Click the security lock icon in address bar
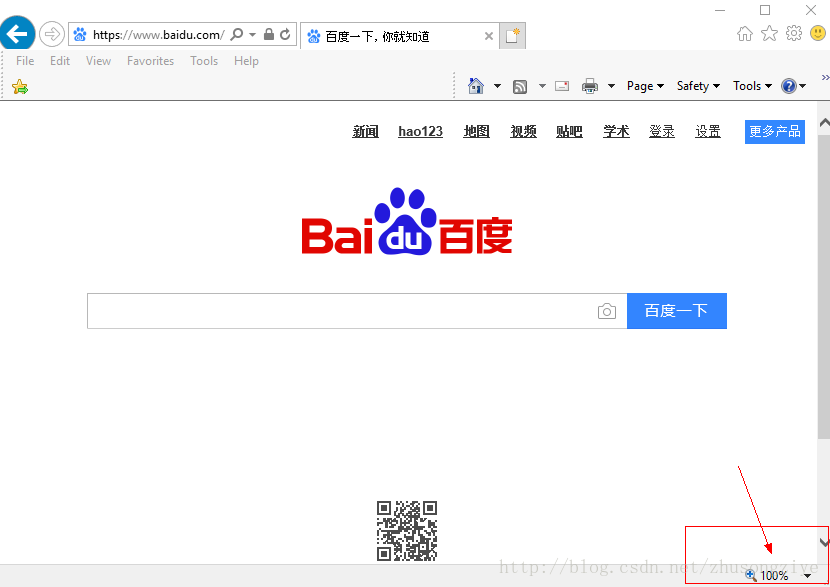This screenshot has height=587, width=830. tap(269, 34)
